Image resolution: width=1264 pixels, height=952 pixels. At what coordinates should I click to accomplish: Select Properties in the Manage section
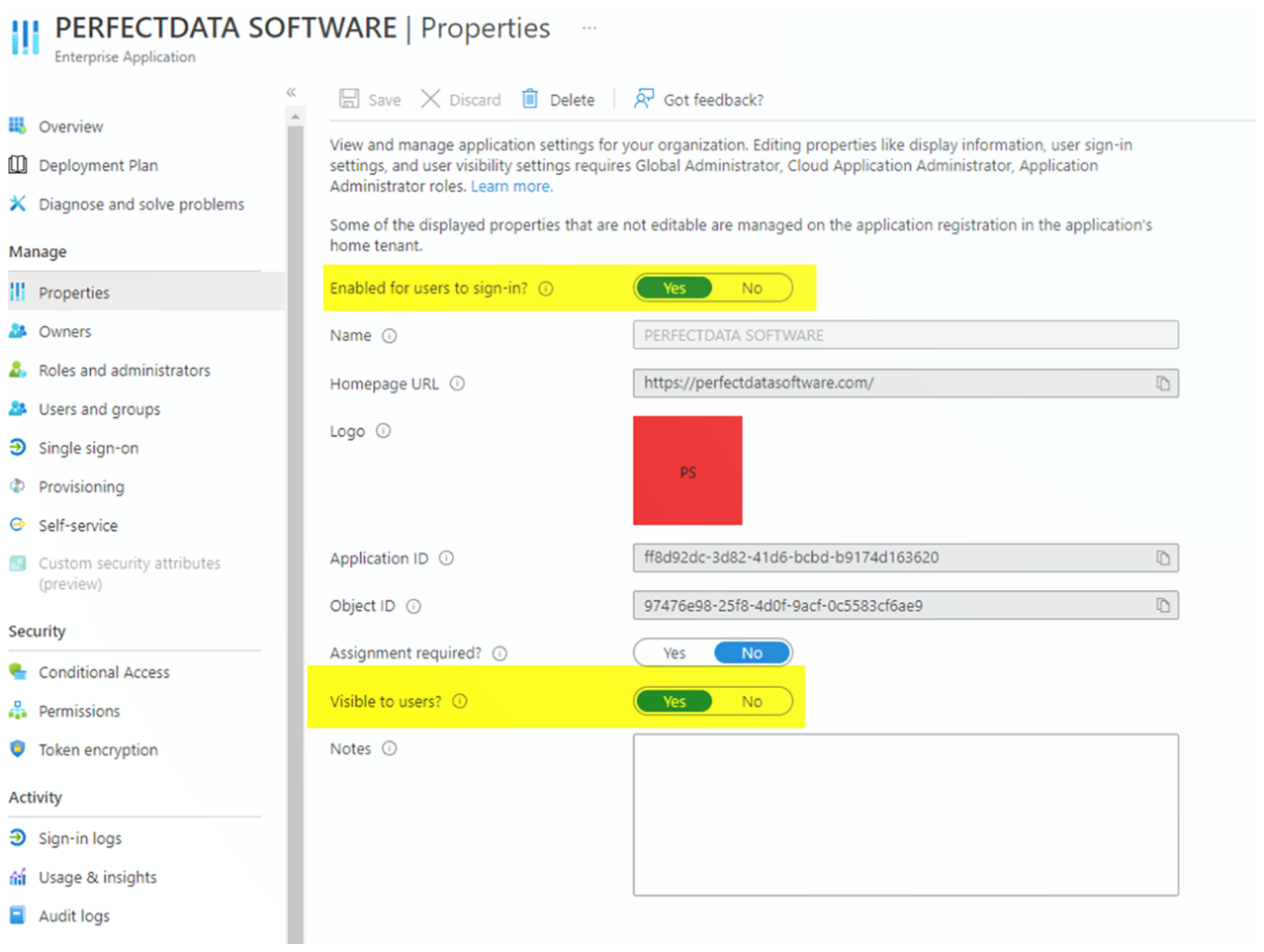point(146,292)
